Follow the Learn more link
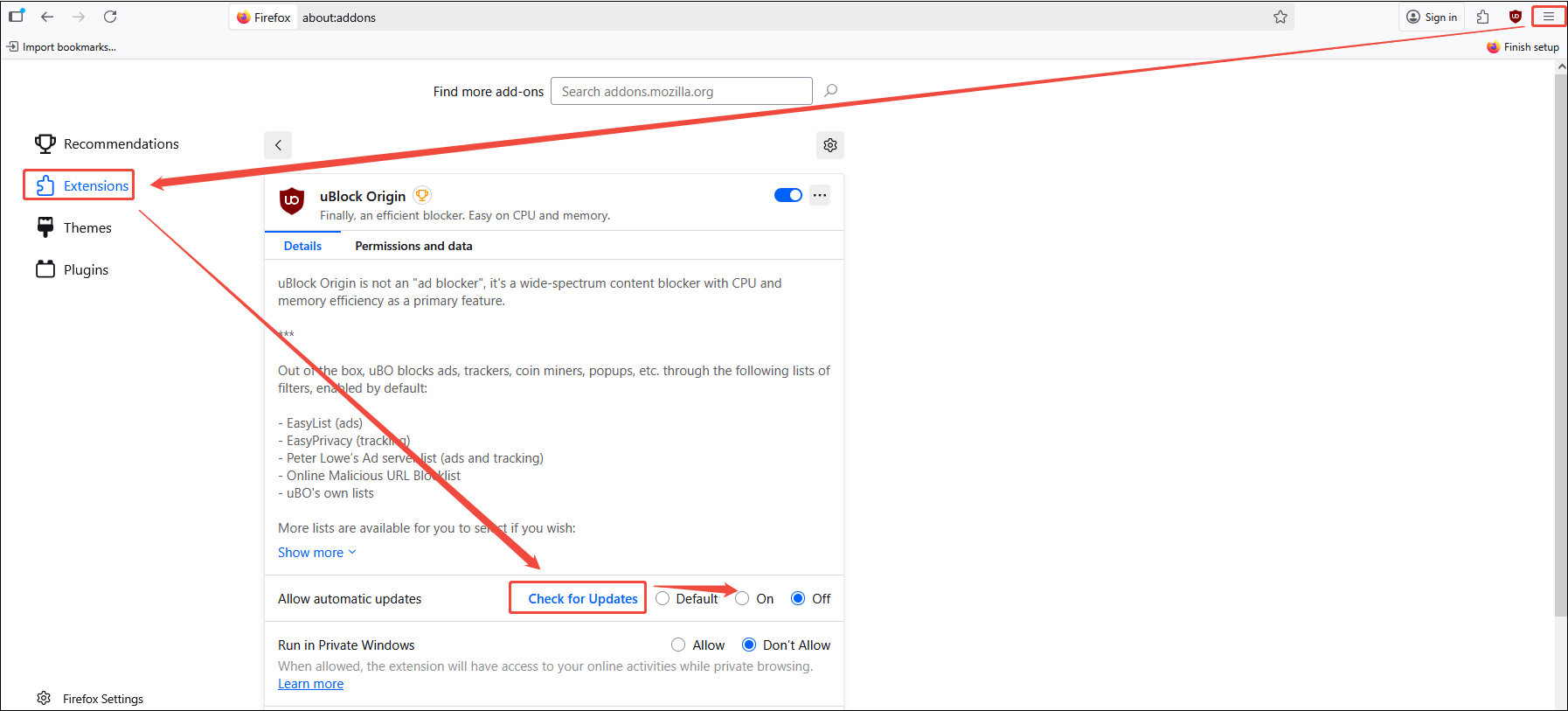The image size is (1568, 711). pos(310,684)
